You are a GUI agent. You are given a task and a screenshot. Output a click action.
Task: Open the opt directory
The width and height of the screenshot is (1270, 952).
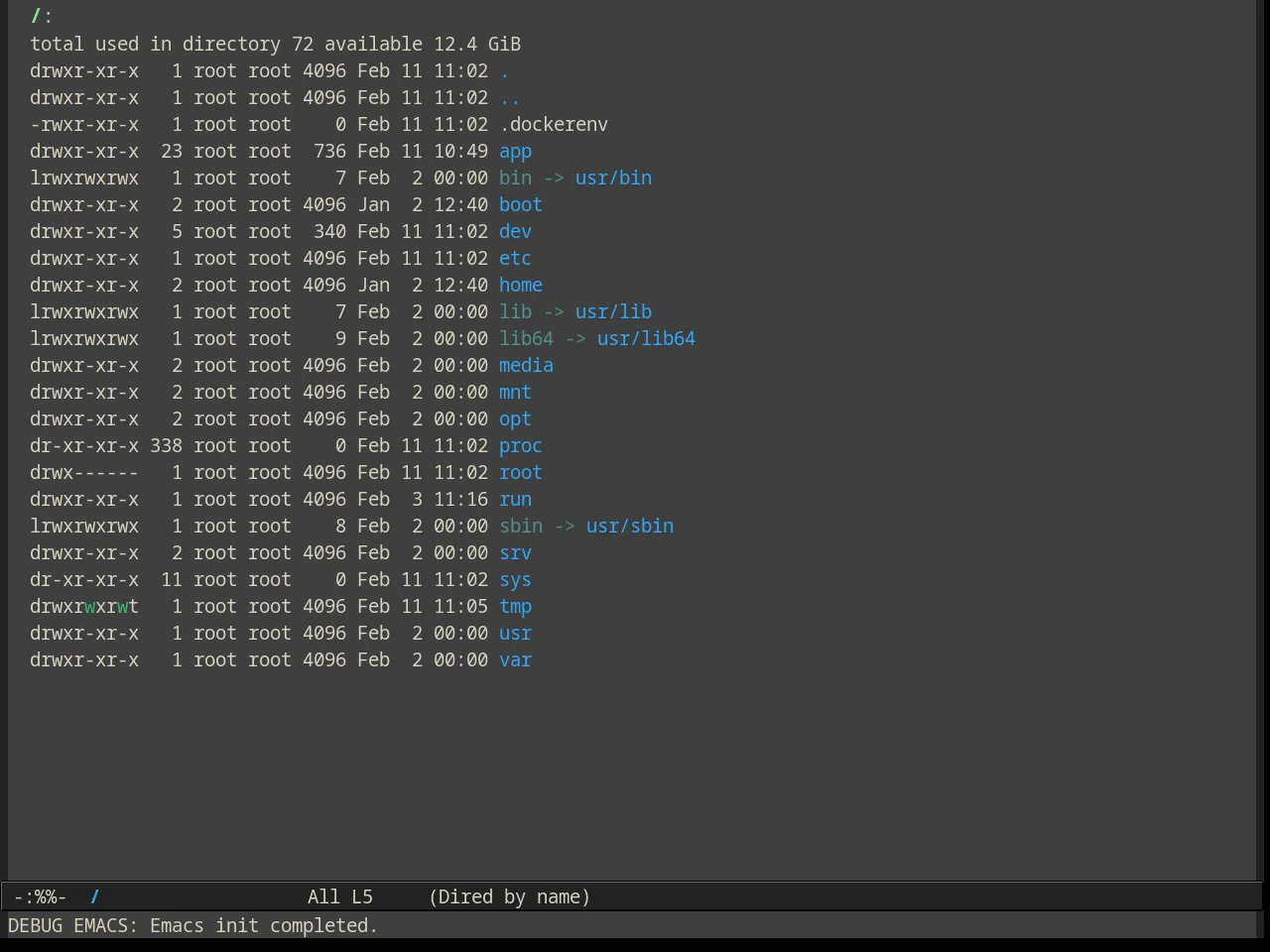pyautogui.click(x=515, y=419)
